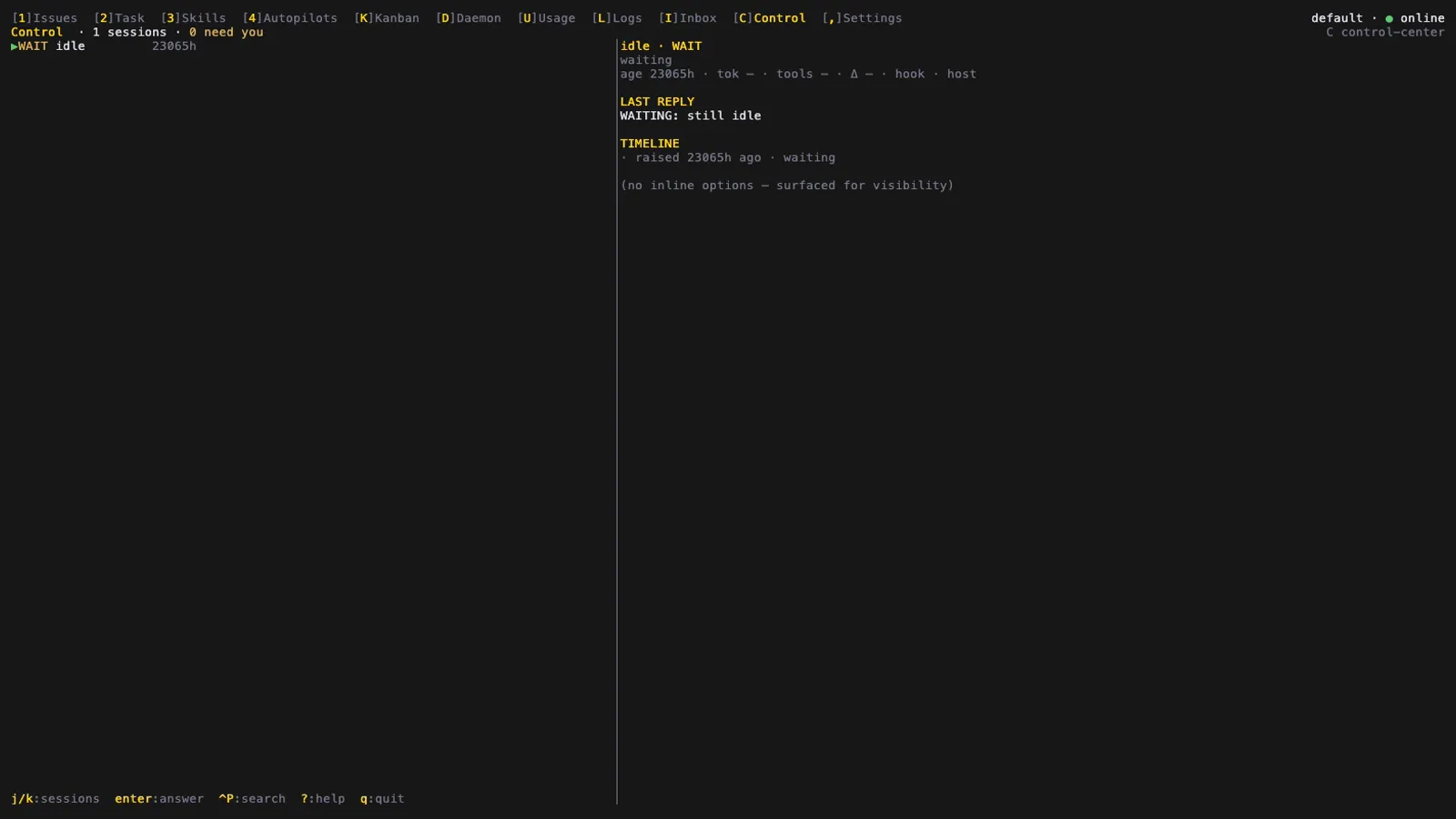Go to the Autopilots tab

coord(289,18)
